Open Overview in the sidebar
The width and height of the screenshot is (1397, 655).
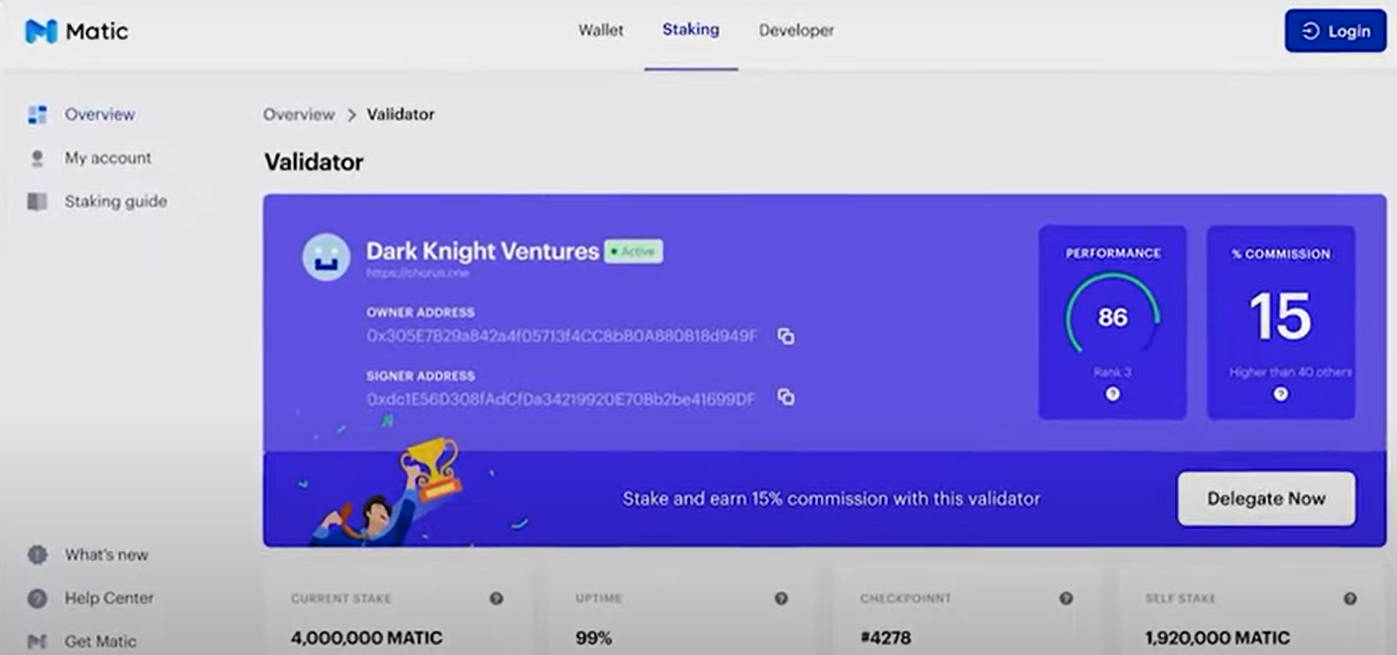100,114
